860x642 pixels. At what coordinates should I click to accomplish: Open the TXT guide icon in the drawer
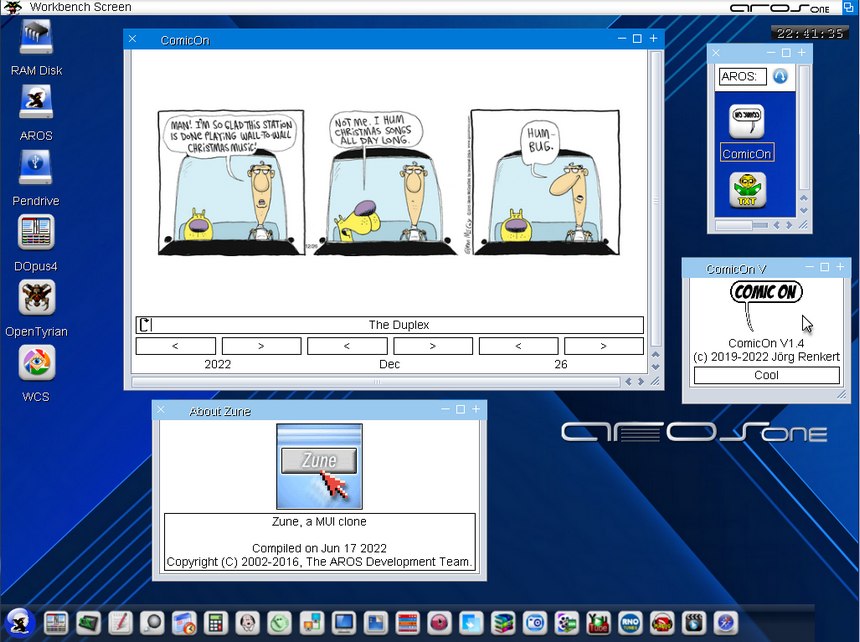tap(746, 190)
